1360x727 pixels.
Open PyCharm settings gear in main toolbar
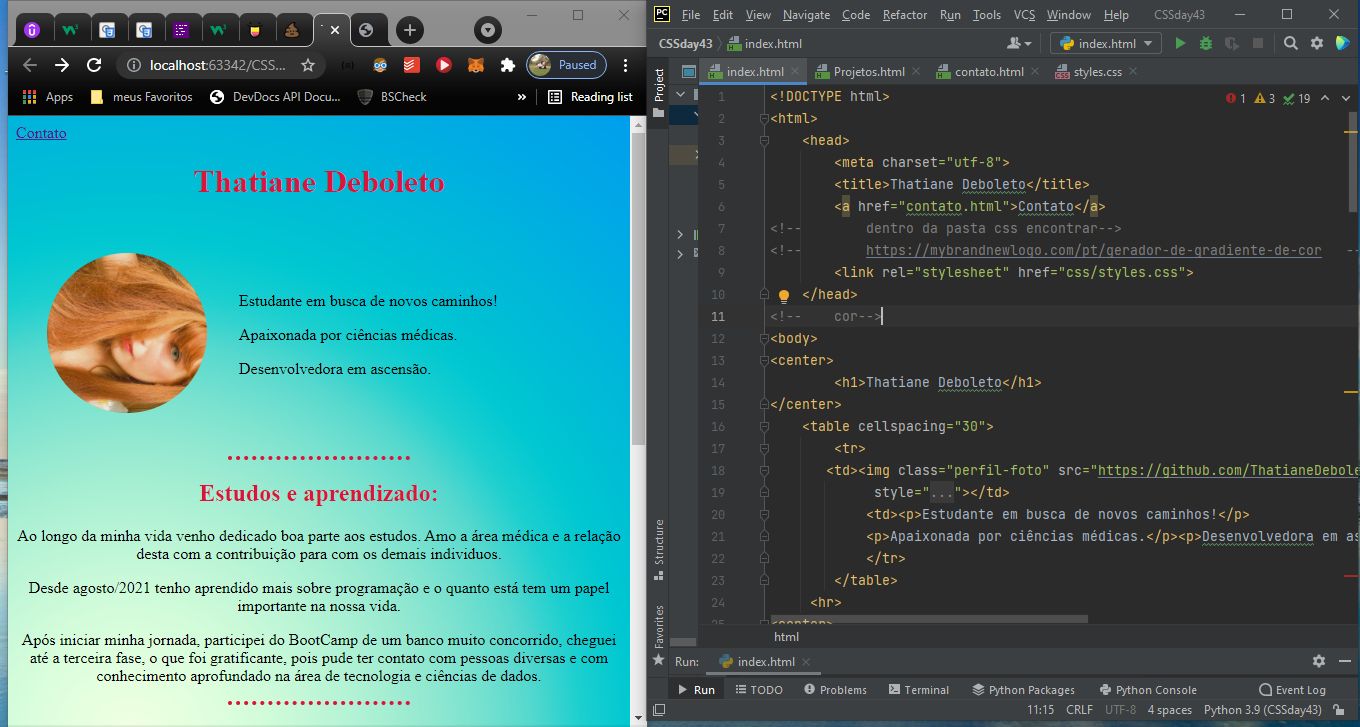pos(1317,43)
